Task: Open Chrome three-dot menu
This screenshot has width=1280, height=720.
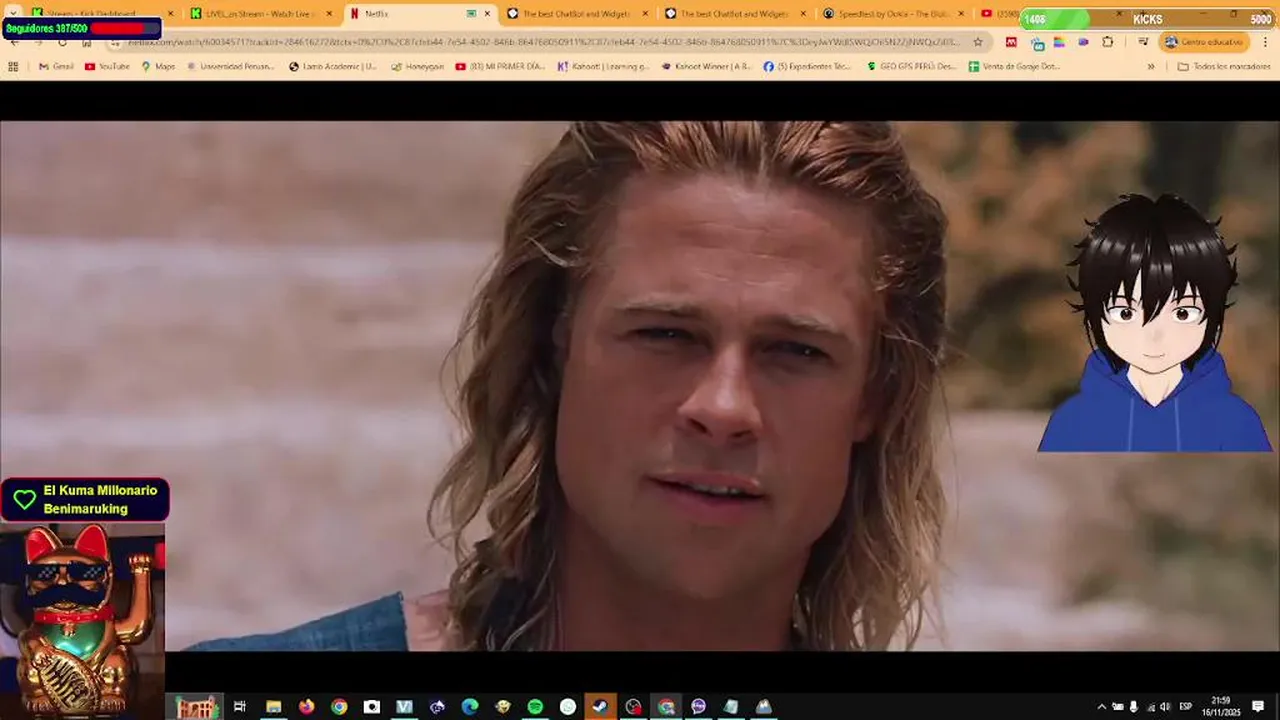Action: tap(1265, 42)
